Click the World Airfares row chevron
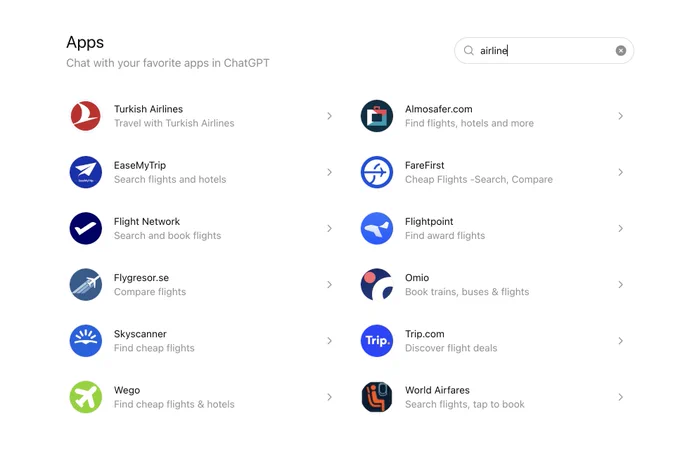 point(621,397)
